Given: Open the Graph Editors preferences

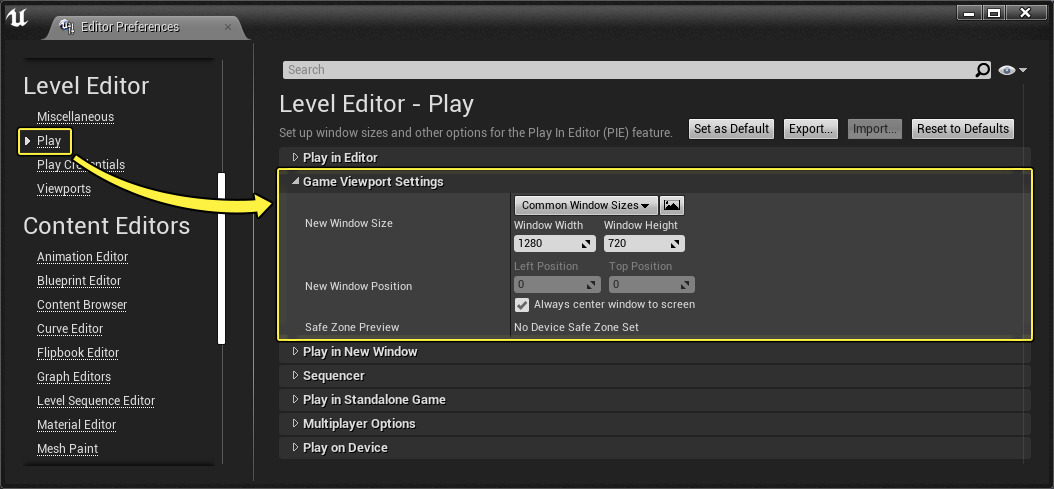Looking at the screenshot, I should pyautogui.click(x=74, y=377).
